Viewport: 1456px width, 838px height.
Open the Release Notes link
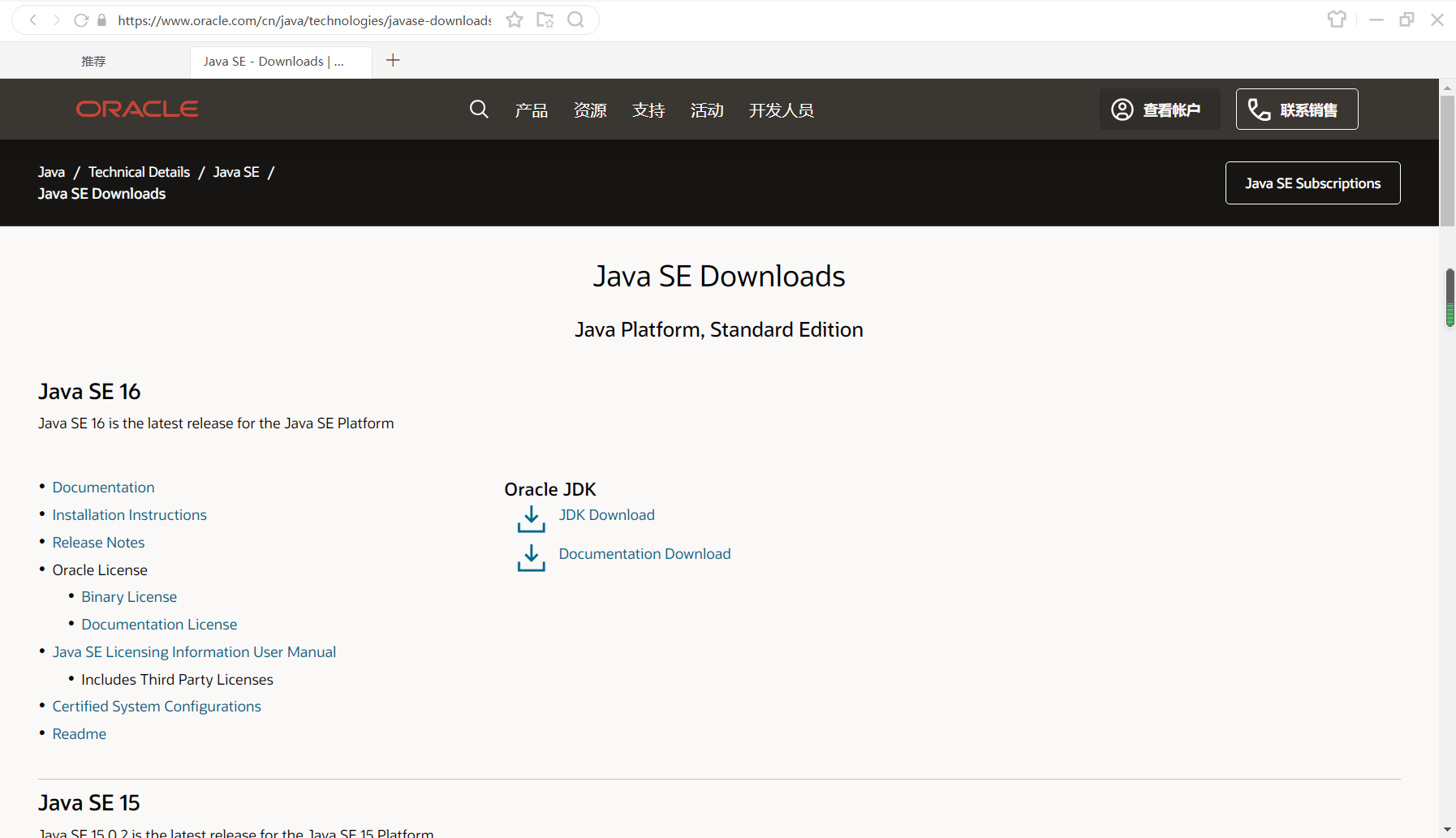tap(98, 543)
